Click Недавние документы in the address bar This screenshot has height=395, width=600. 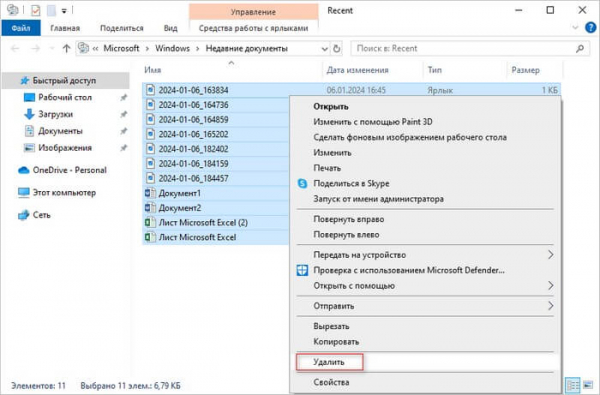click(246, 49)
